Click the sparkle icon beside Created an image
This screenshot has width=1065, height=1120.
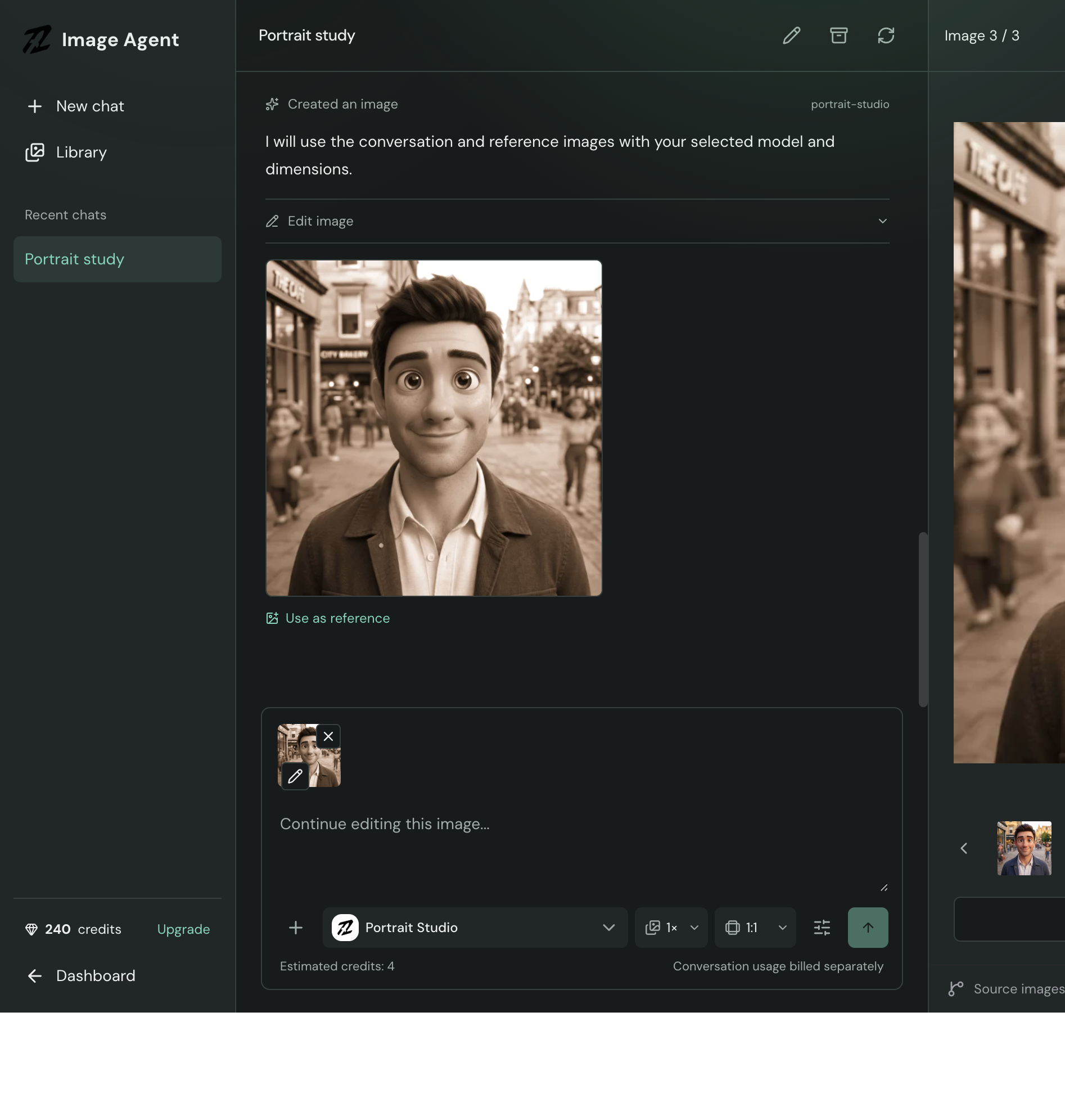pos(273,104)
